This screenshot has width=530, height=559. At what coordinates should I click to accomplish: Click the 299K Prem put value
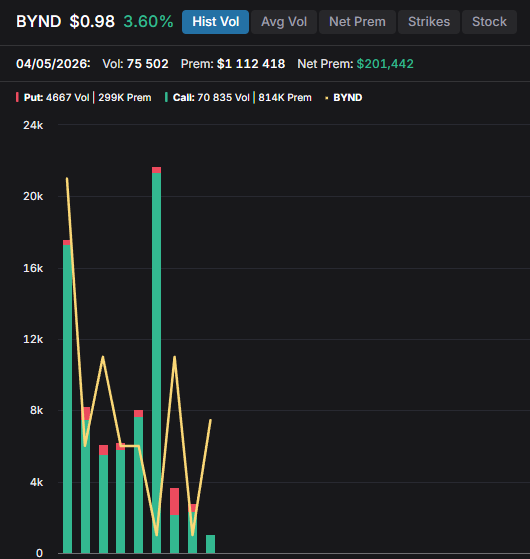(124, 97)
